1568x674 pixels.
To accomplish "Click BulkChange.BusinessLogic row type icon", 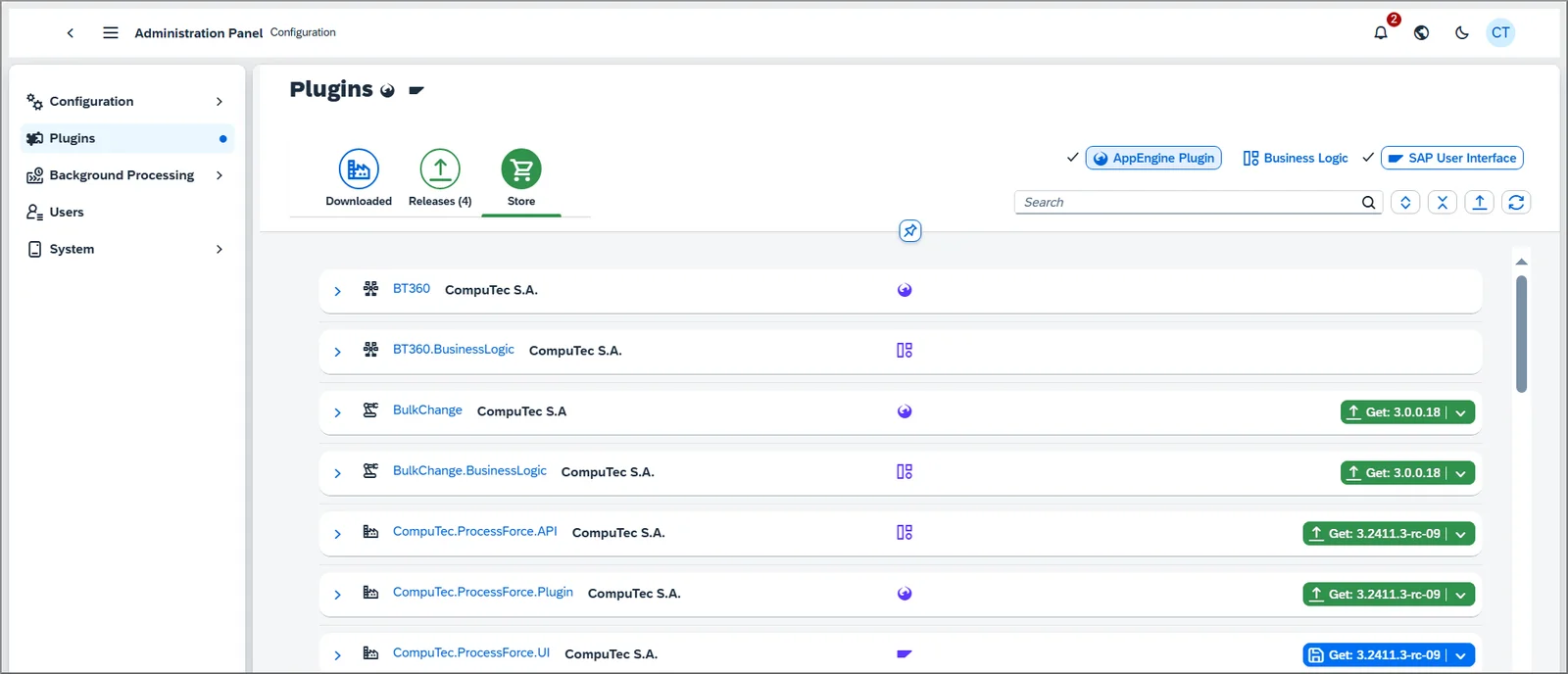I will pyautogui.click(x=905, y=472).
